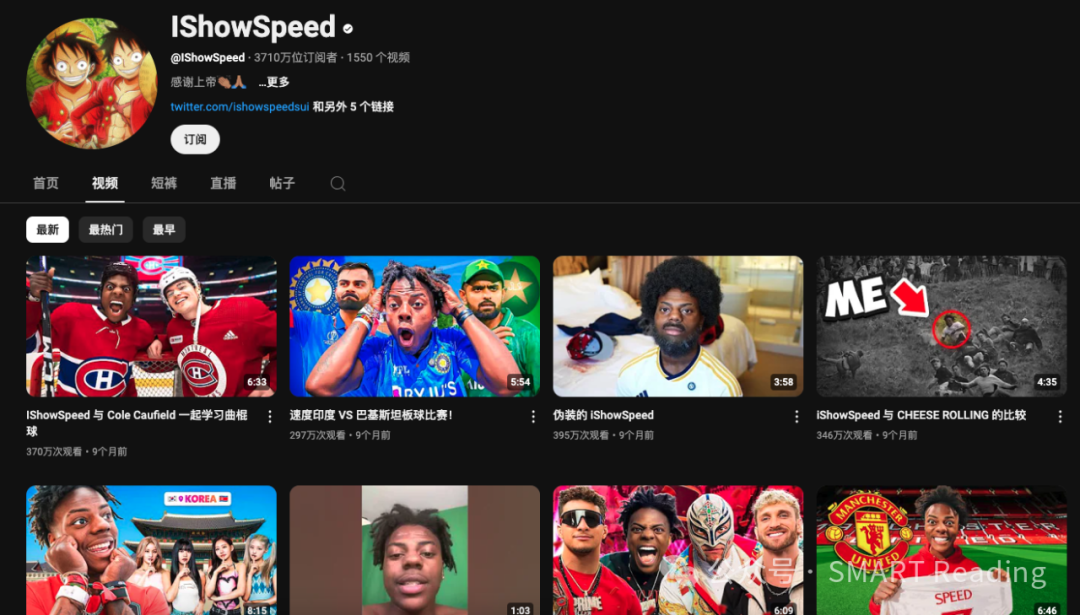Screen dimensions: 1080x615
Task: Open title iShowSpeed 与 Cole Caufield 一起学习曲棍球
Action: [136, 423]
